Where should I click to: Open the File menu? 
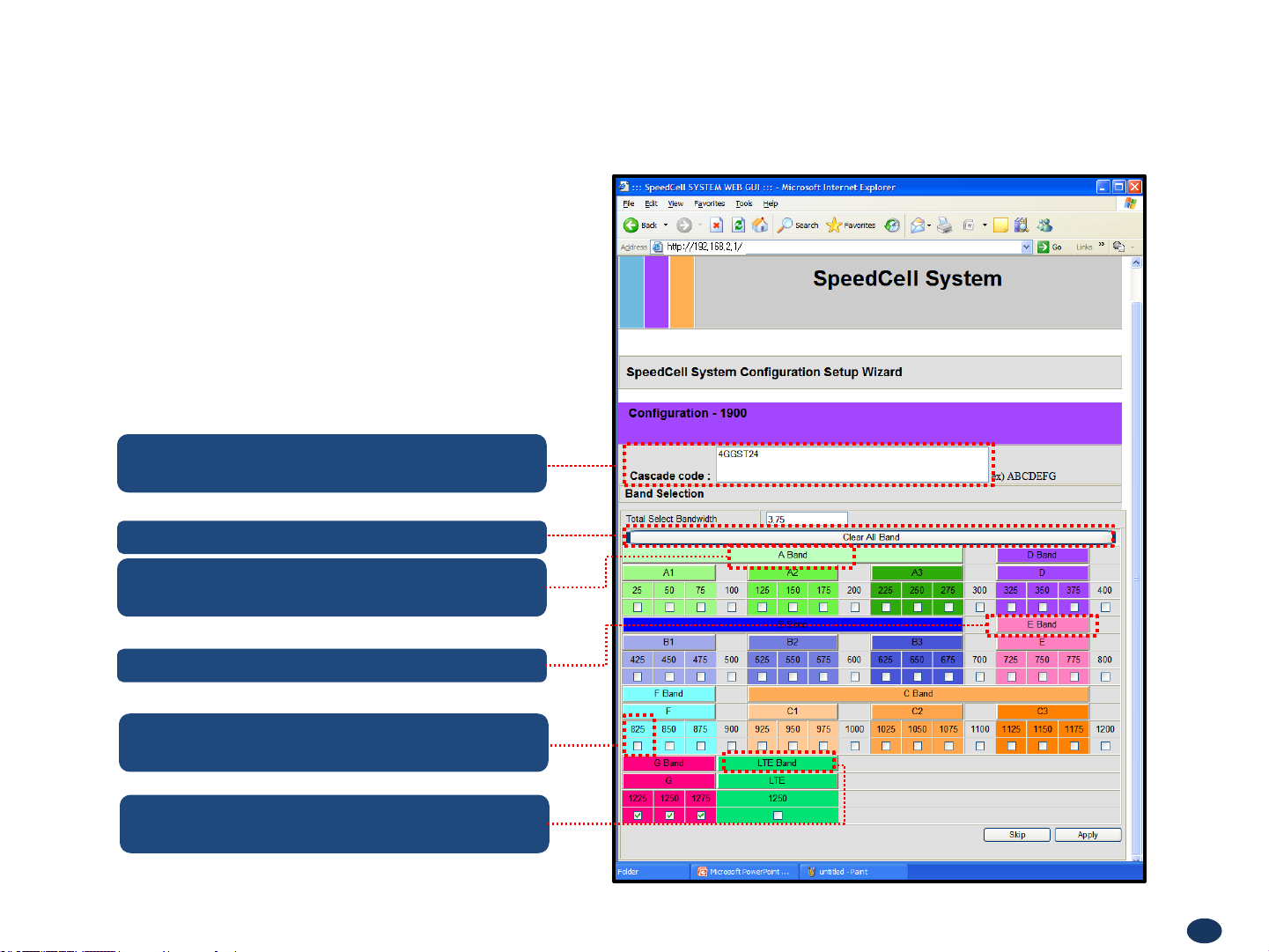coord(629,203)
